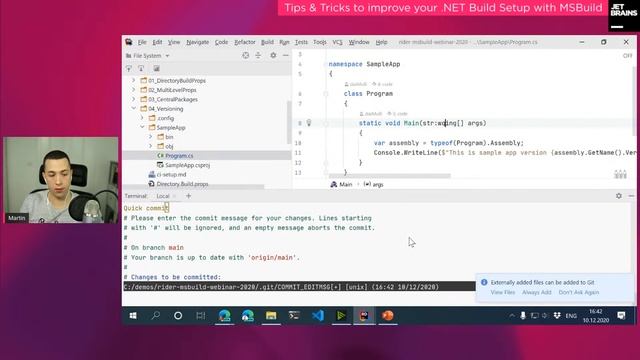Viewport: 640px width, 360px height.
Task: Click Always Add in the Git notification
Action: point(536,292)
